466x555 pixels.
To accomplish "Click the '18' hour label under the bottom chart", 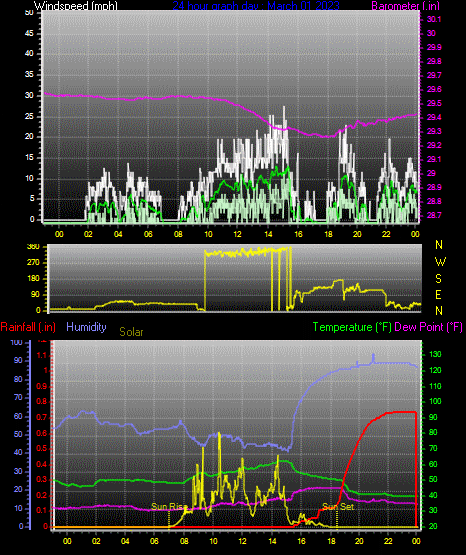I will click(x=331, y=541).
